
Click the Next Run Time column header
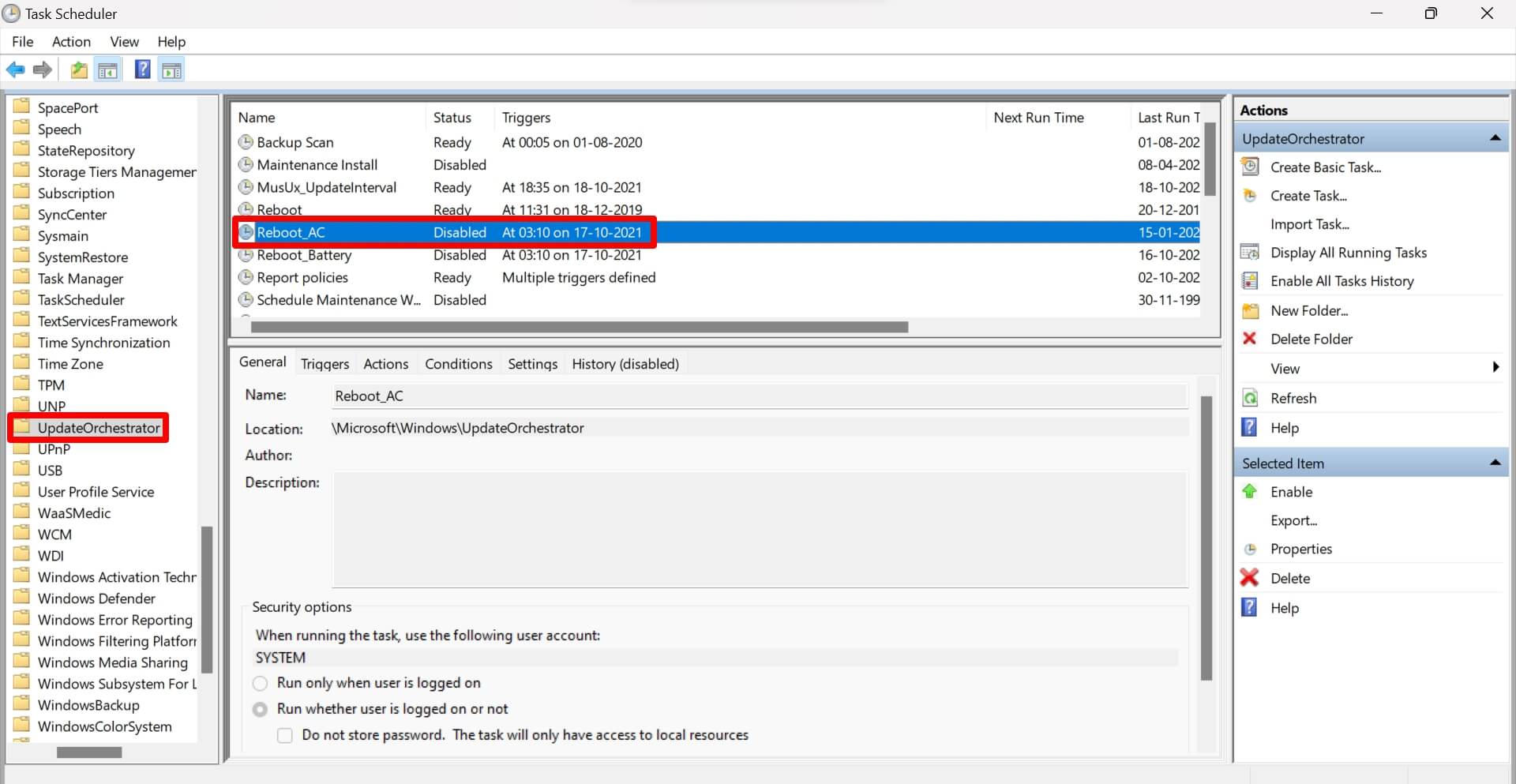tap(1058, 117)
